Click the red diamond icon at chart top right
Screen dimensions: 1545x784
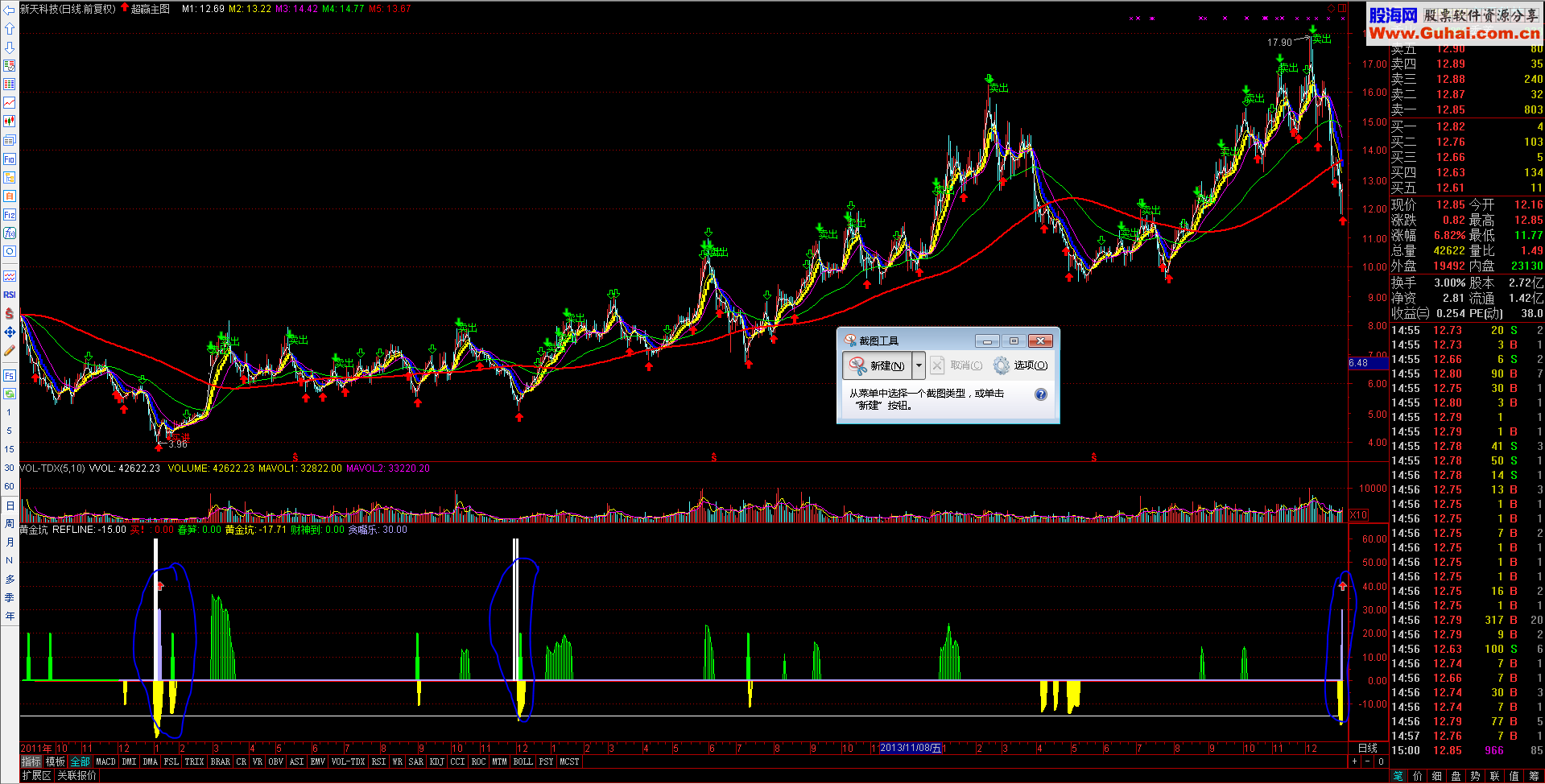pyautogui.click(x=1331, y=8)
